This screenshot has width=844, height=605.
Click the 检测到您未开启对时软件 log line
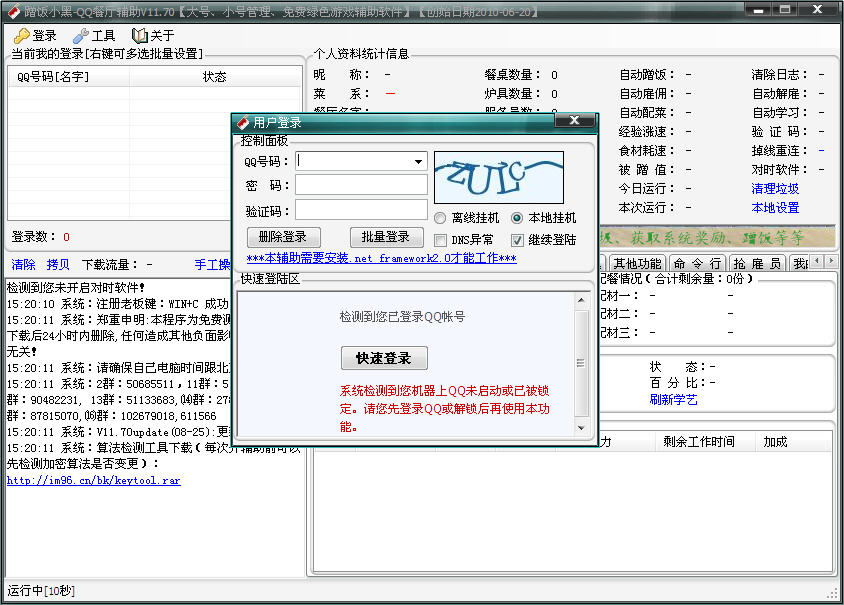[x=75, y=288]
